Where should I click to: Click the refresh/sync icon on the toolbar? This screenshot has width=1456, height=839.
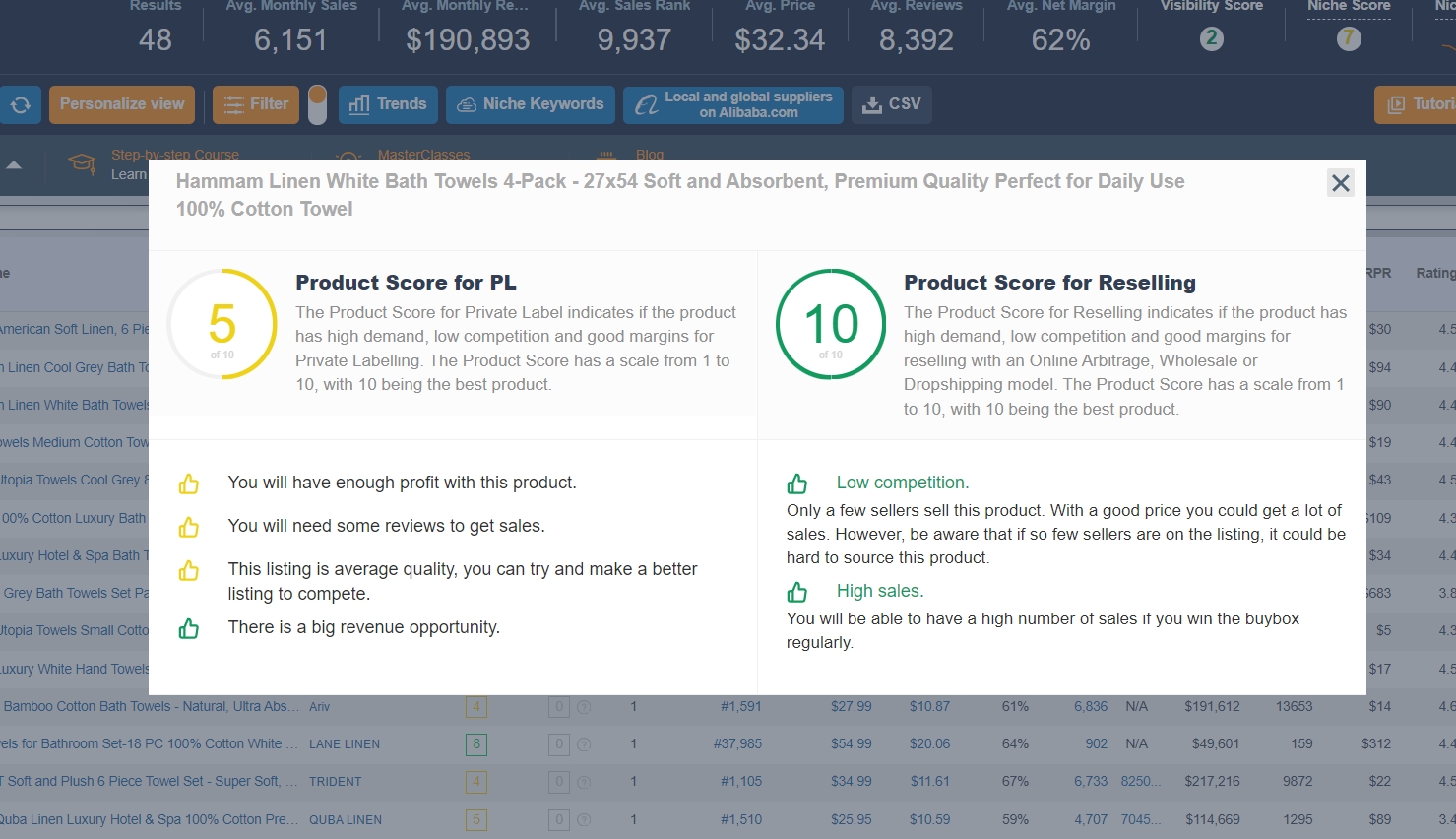[21, 103]
